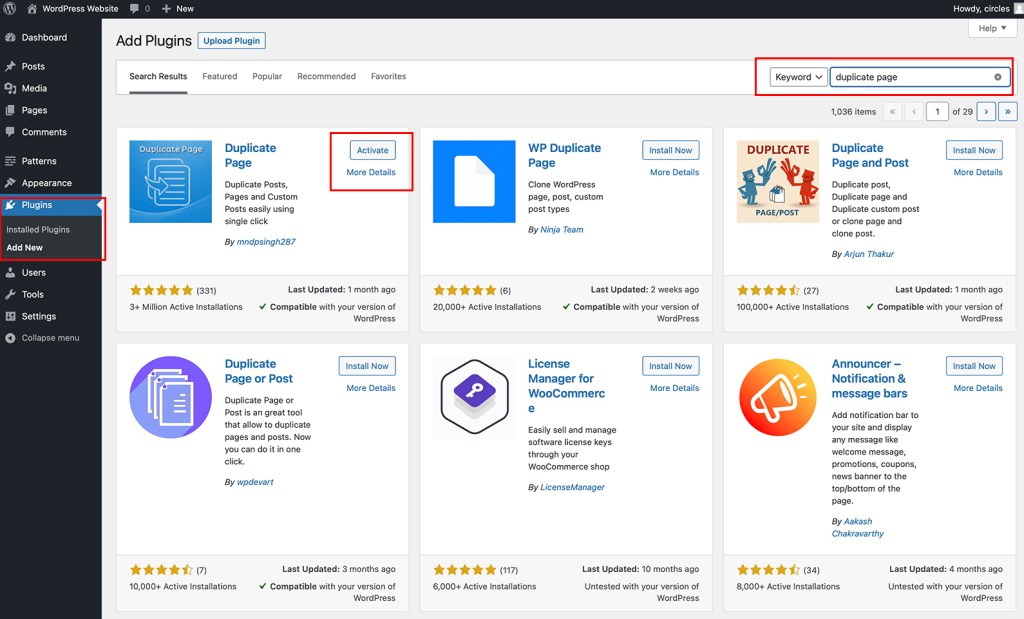Open author Aakash Chakravarthy link
The height and width of the screenshot is (619, 1024).
[x=857, y=528]
